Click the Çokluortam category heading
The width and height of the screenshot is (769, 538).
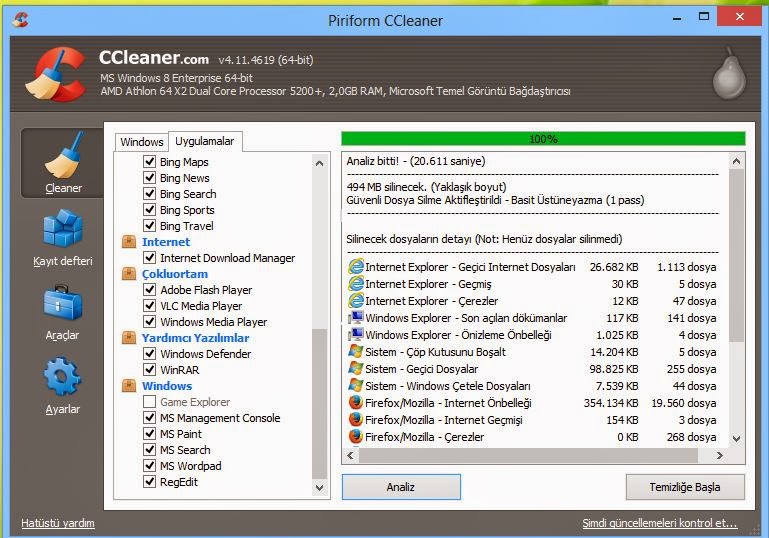point(175,274)
